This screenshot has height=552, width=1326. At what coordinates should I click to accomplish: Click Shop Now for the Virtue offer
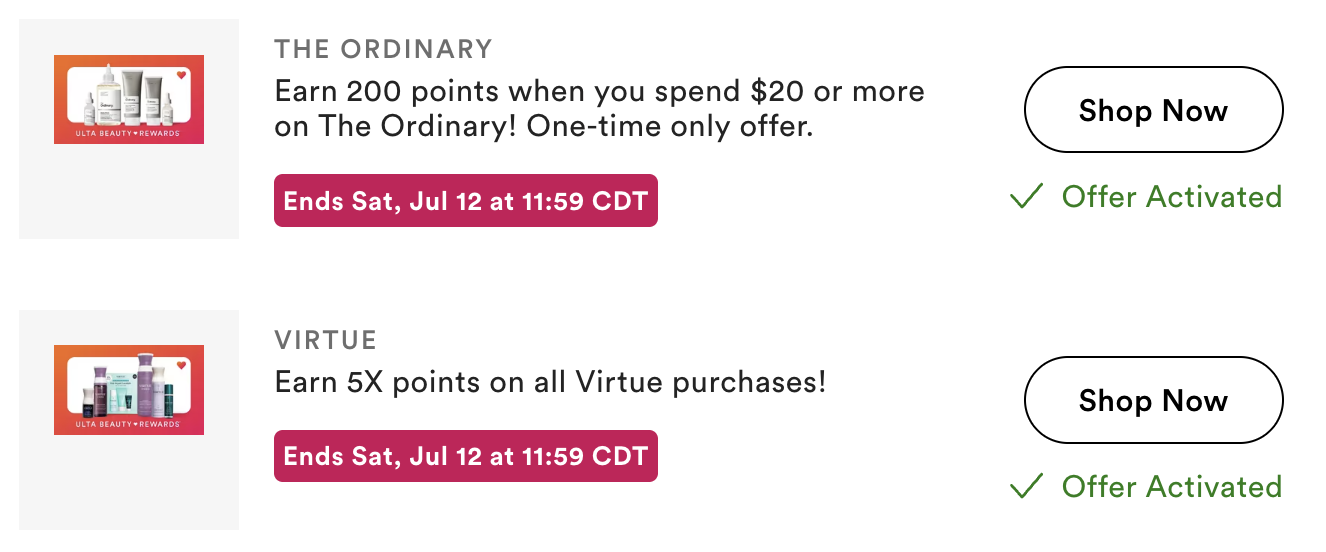point(1153,400)
